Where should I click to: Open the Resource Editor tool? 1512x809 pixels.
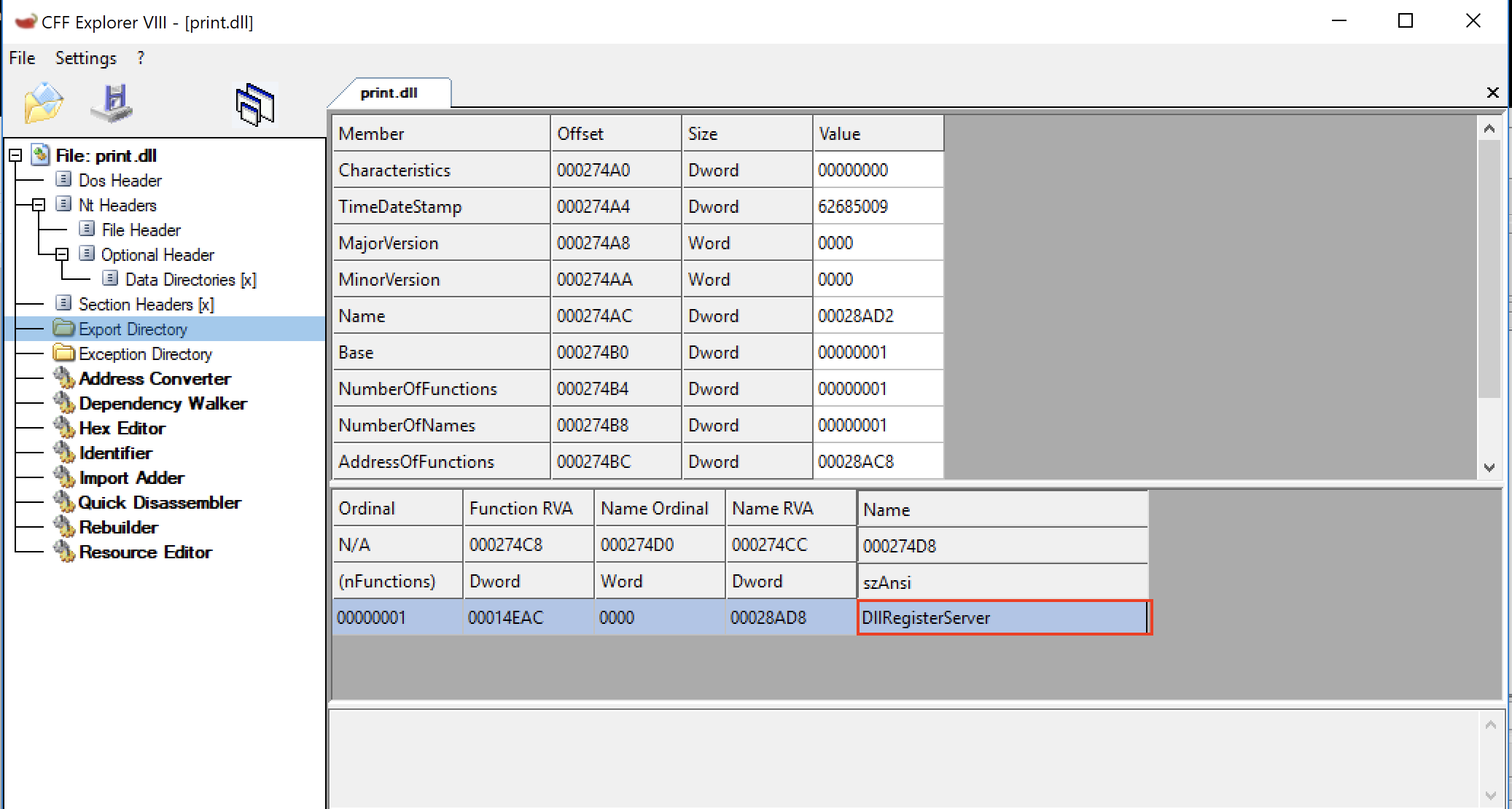(145, 552)
